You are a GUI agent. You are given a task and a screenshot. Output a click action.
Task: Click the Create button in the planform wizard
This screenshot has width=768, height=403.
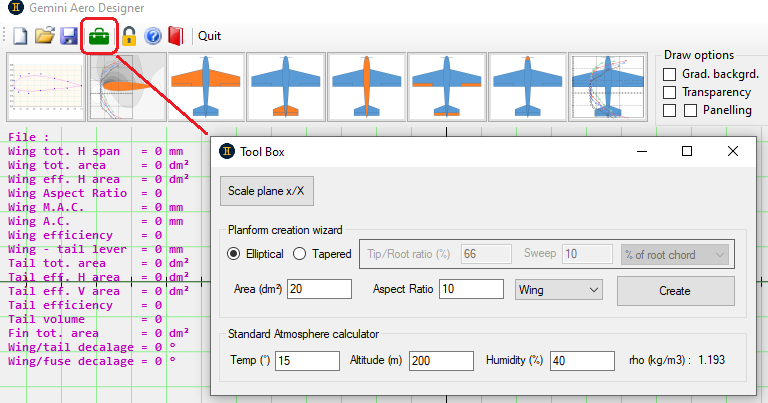pyautogui.click(x=675, y=291)
